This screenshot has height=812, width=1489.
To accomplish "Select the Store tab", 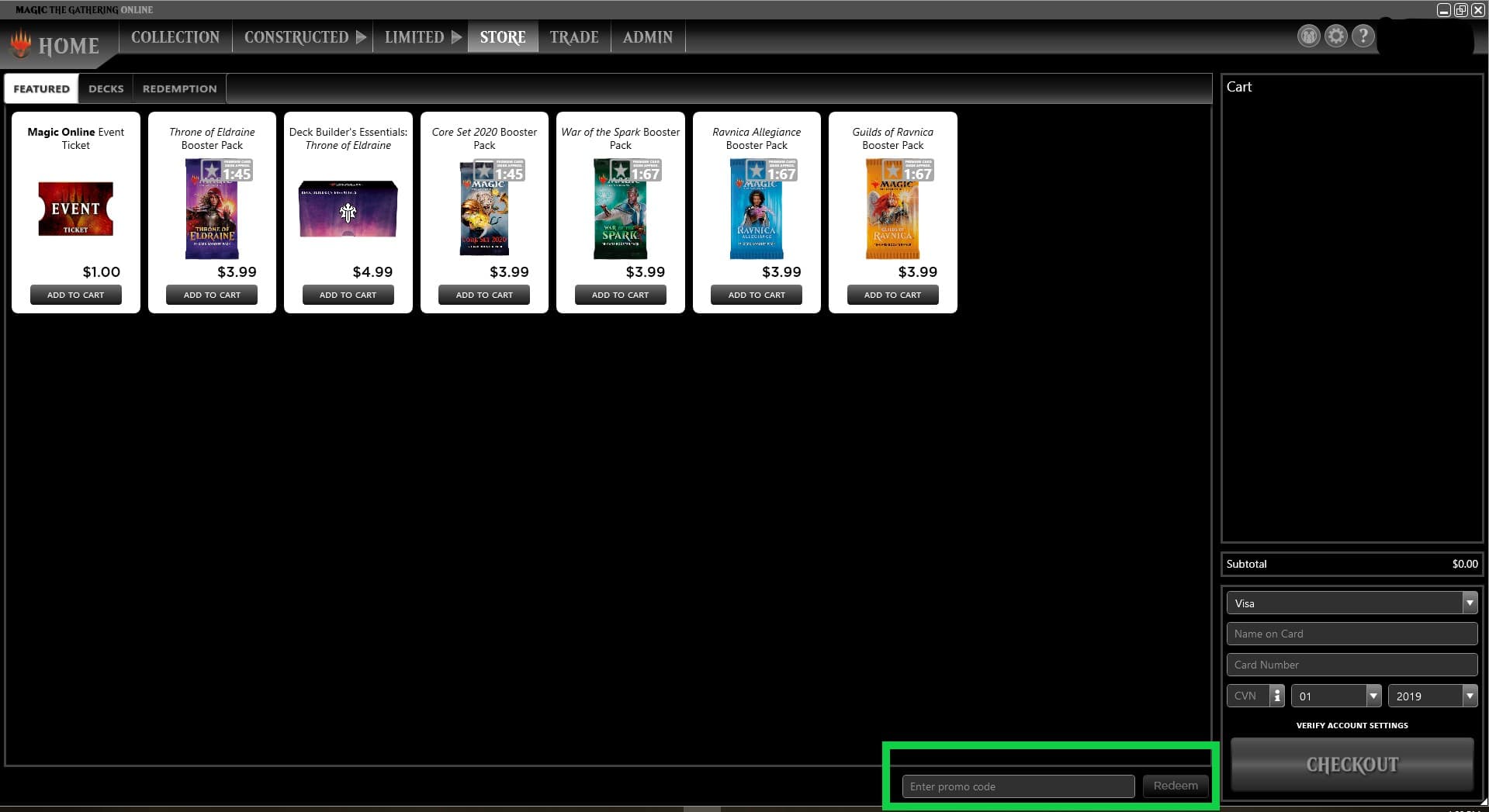I will (503, 37).
